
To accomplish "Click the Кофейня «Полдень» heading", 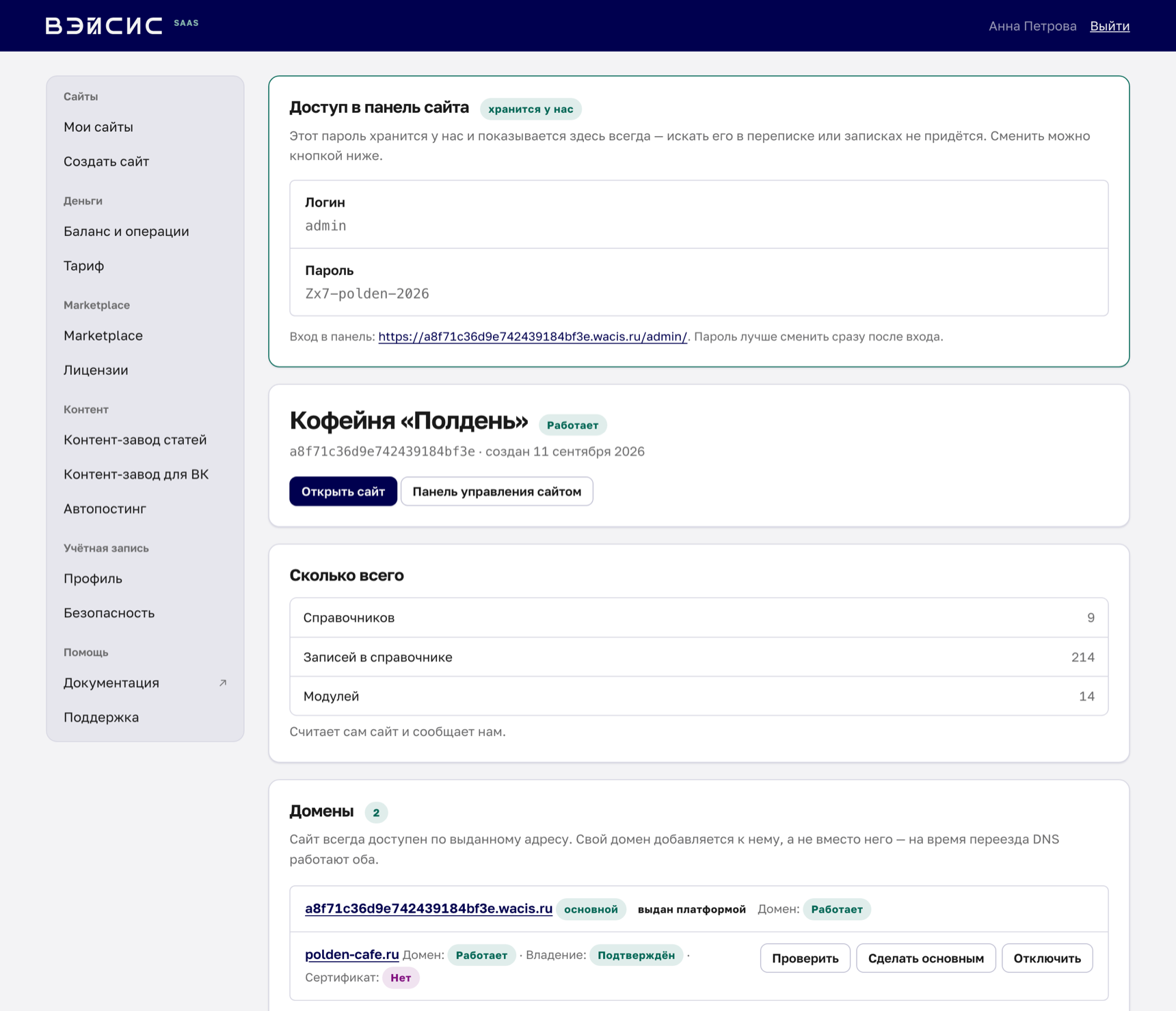I will (x=409, y=421).
